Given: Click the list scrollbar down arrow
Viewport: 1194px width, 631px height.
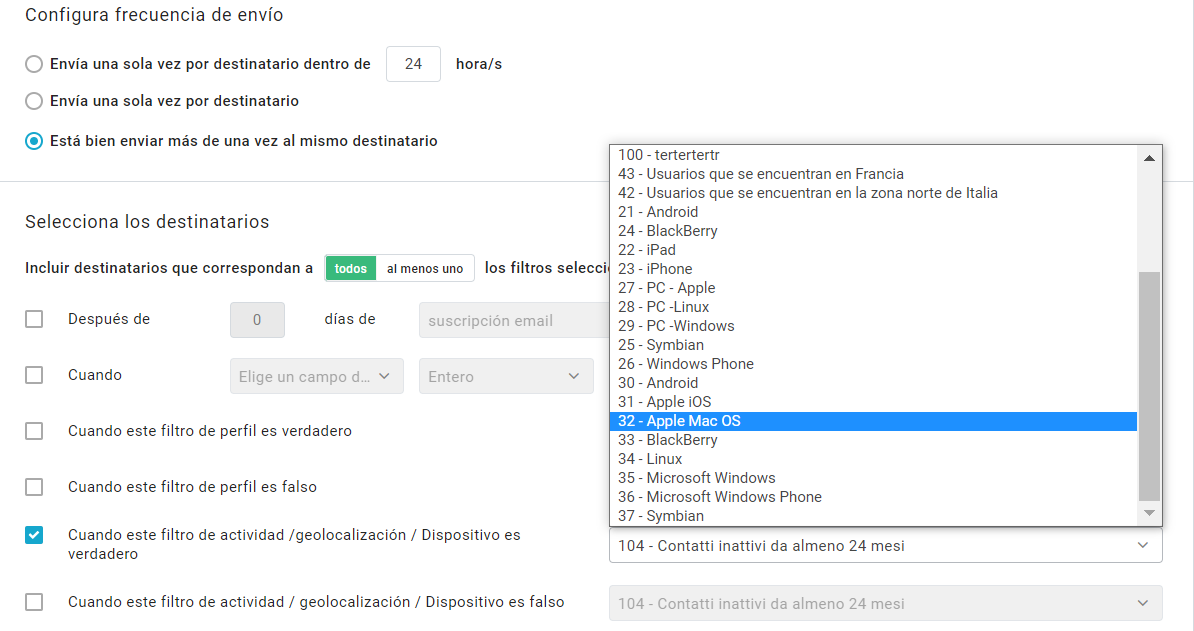Looking at the screenshot, I should [x=1149, y=513].
